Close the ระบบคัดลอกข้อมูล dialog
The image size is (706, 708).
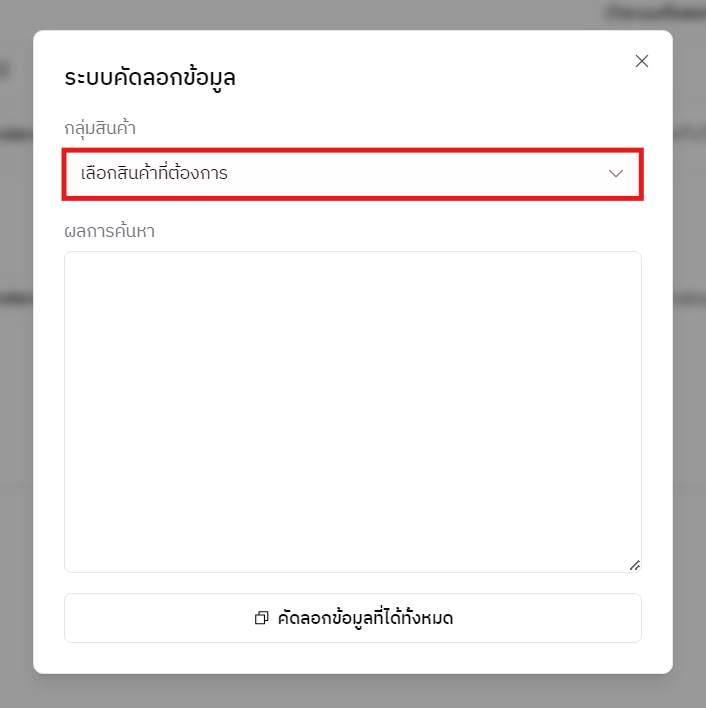pos(642,61)
